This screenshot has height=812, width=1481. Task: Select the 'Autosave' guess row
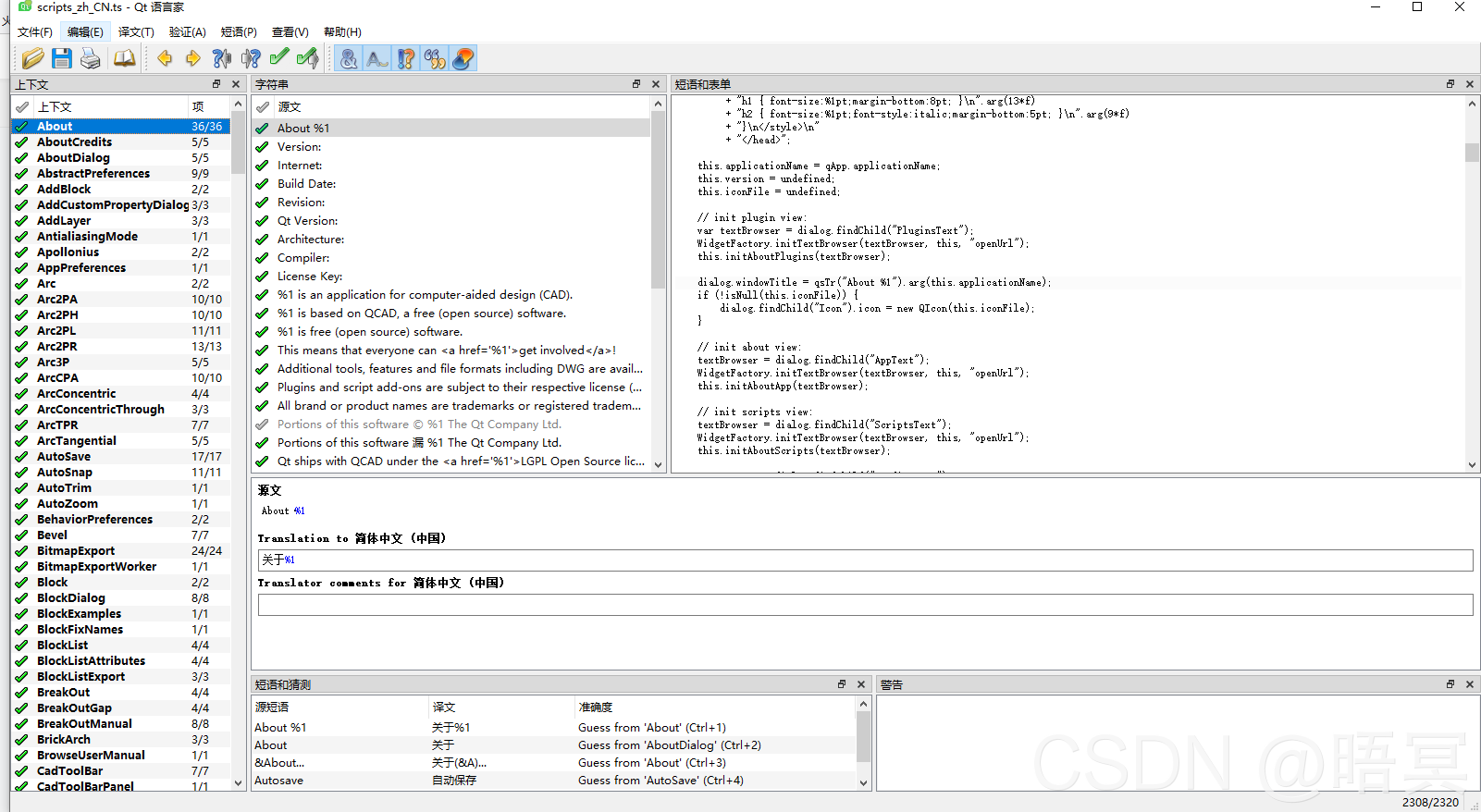[555, 780]
